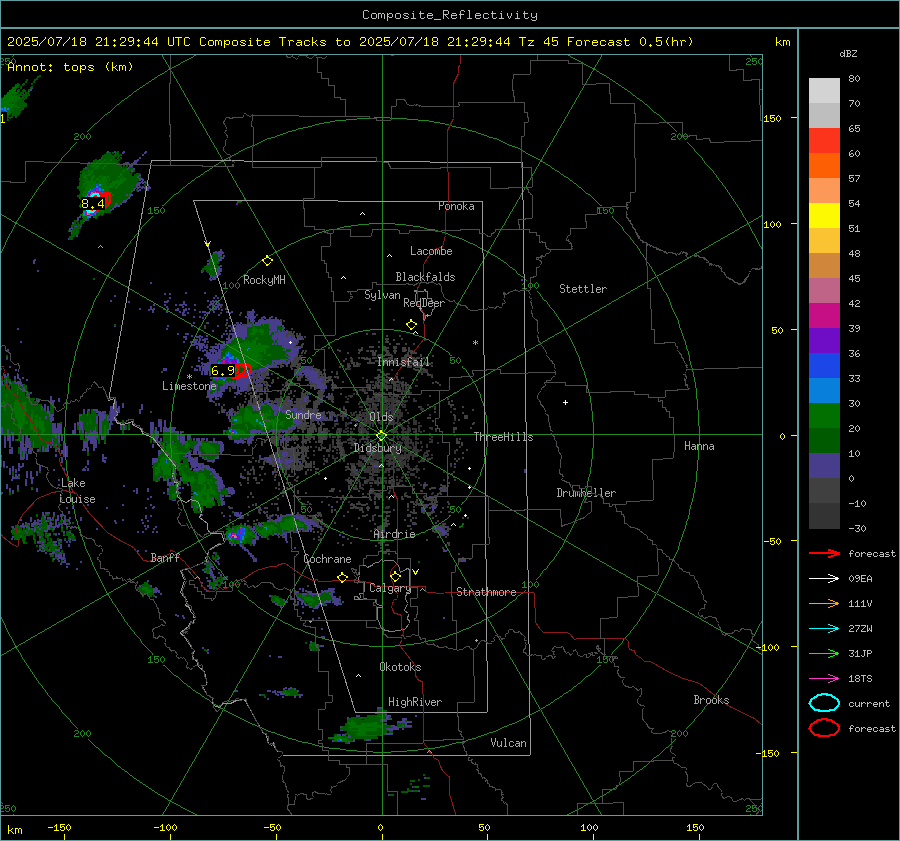900x841 pixels.
Task: Click the Drumheller town label
Action: (586, 493)
